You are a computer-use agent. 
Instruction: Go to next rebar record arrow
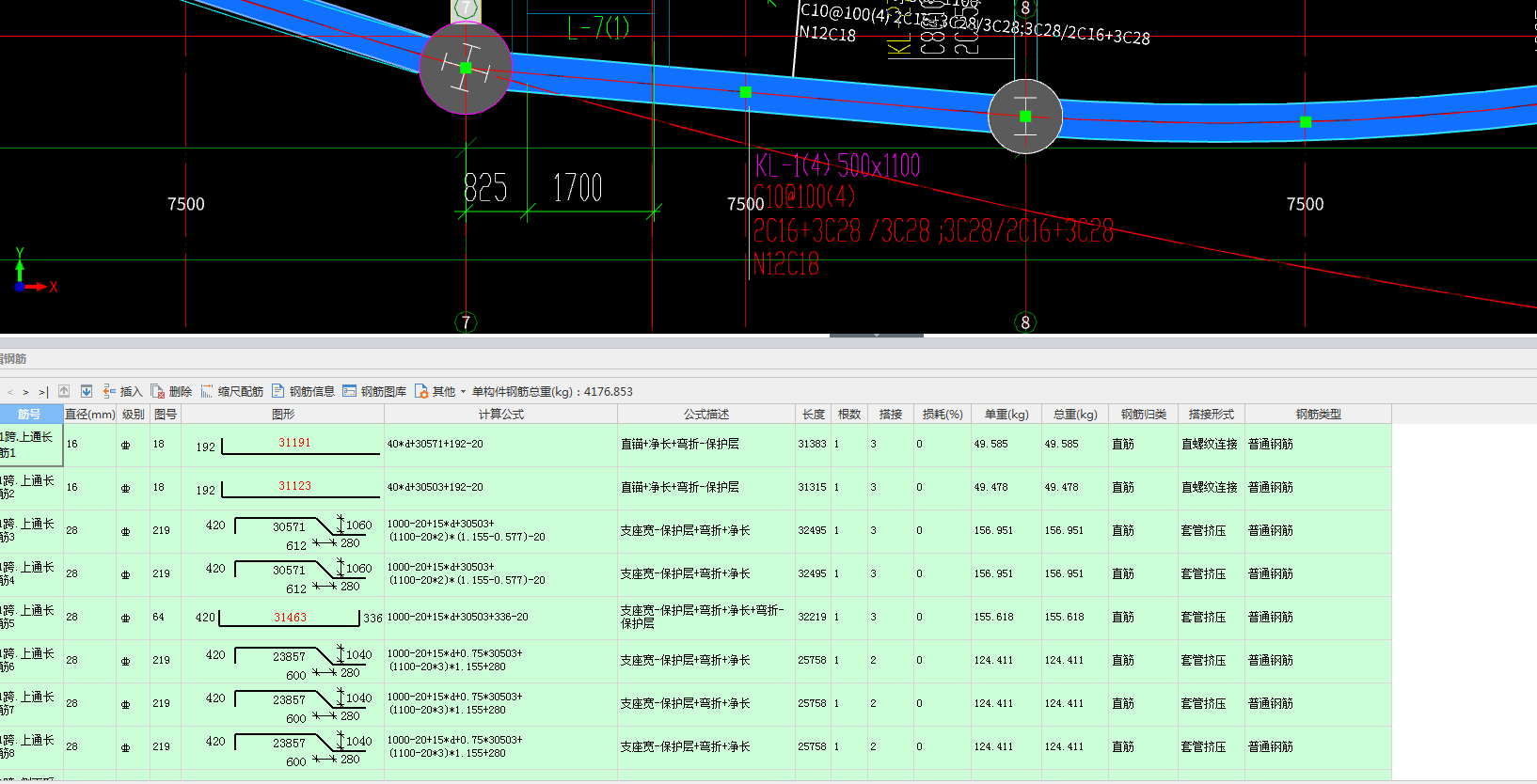(x=26, y=392)
